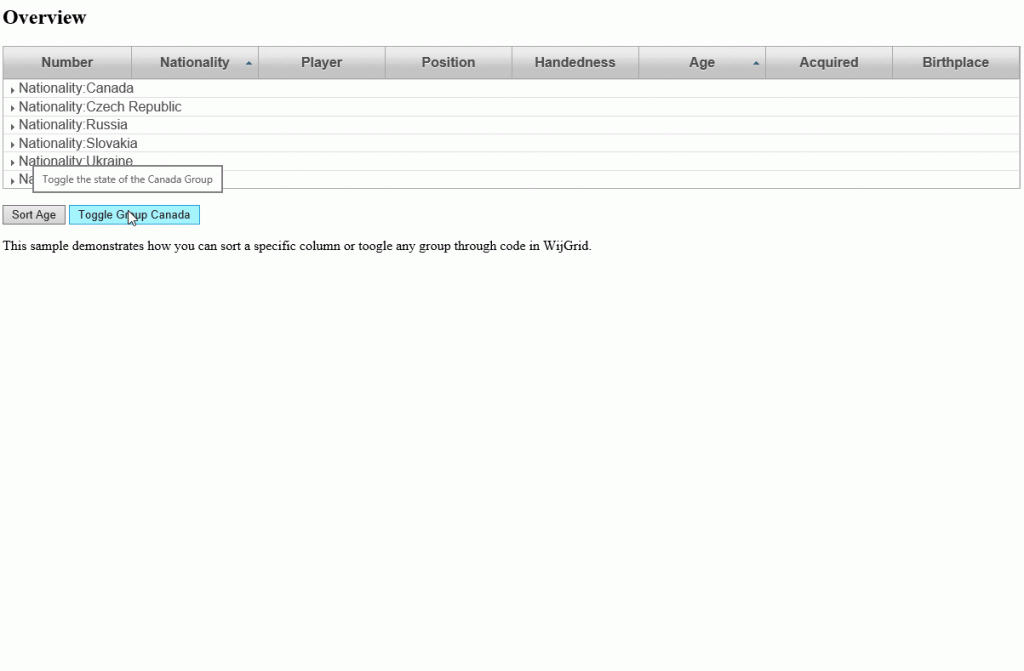Image resolution: width=1024 pixels, height=671 pixels.
Task: Click the Birthplace column header
Action: 955,62
